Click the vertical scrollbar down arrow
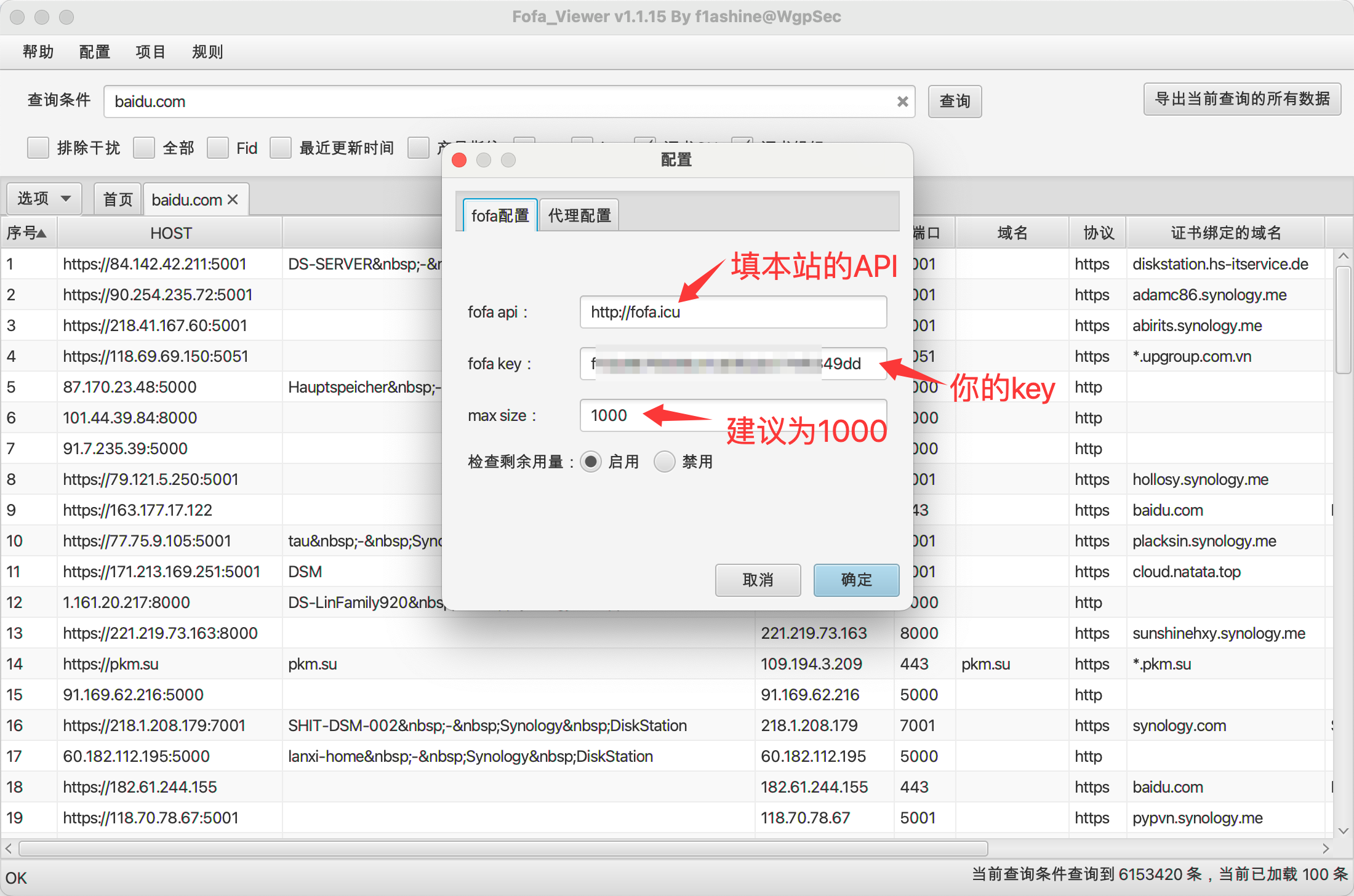1354x896 pixels. [1344, 830]
